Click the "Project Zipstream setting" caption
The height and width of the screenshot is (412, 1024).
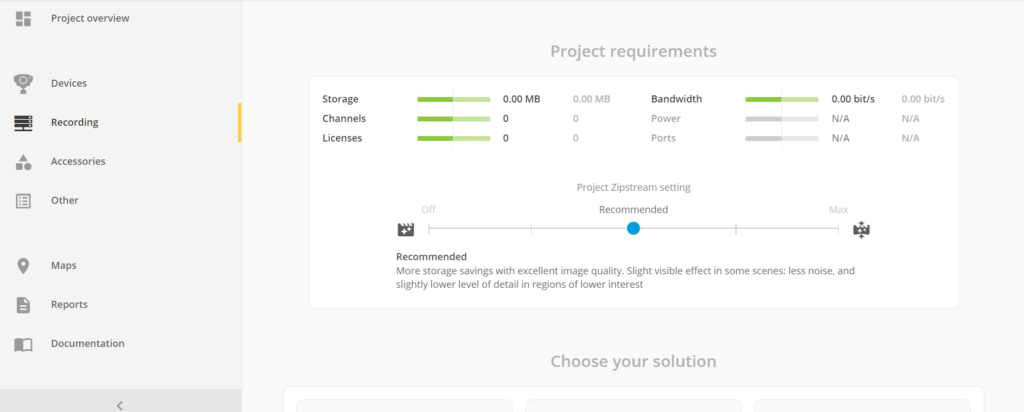click(x=633, y=187)
